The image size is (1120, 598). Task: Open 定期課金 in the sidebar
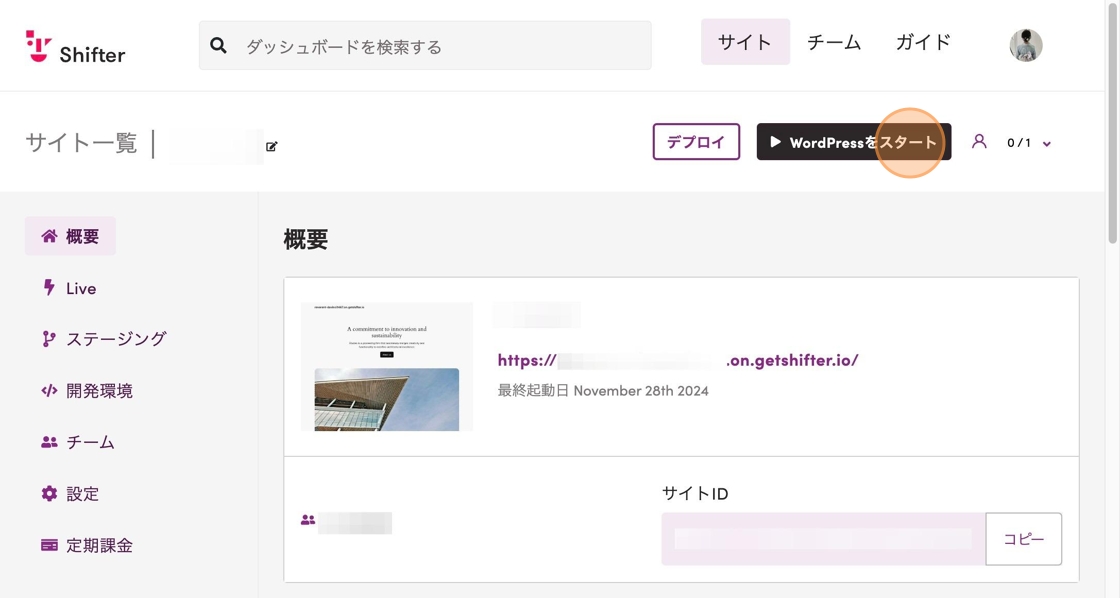(x=86, y=545)
